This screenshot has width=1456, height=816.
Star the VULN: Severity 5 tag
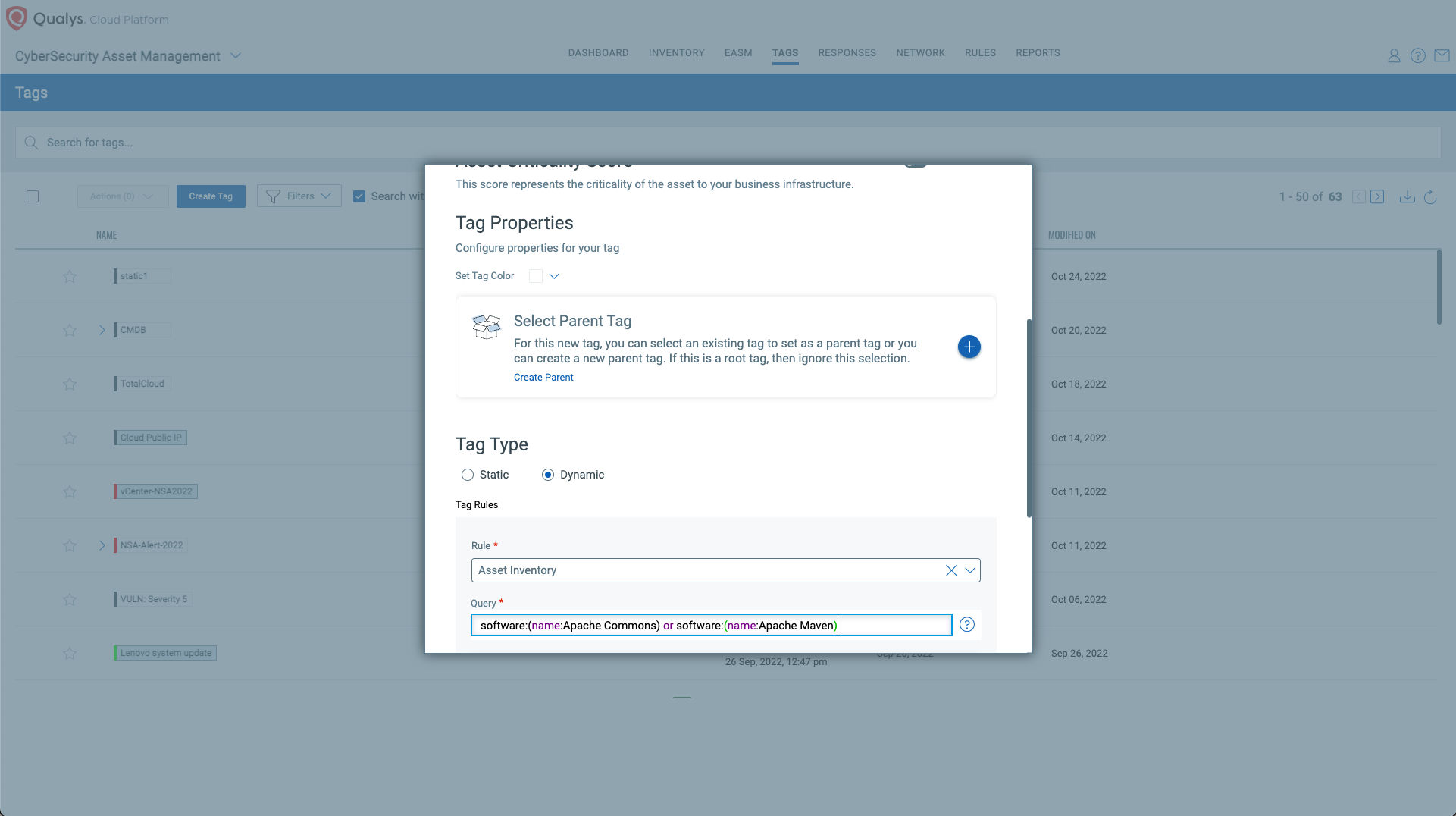click(70, 600)
